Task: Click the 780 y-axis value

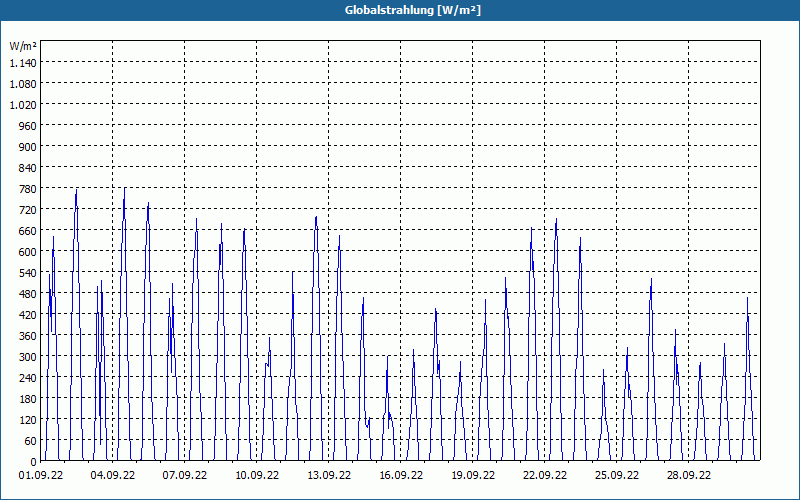Action: pos(27,189)
